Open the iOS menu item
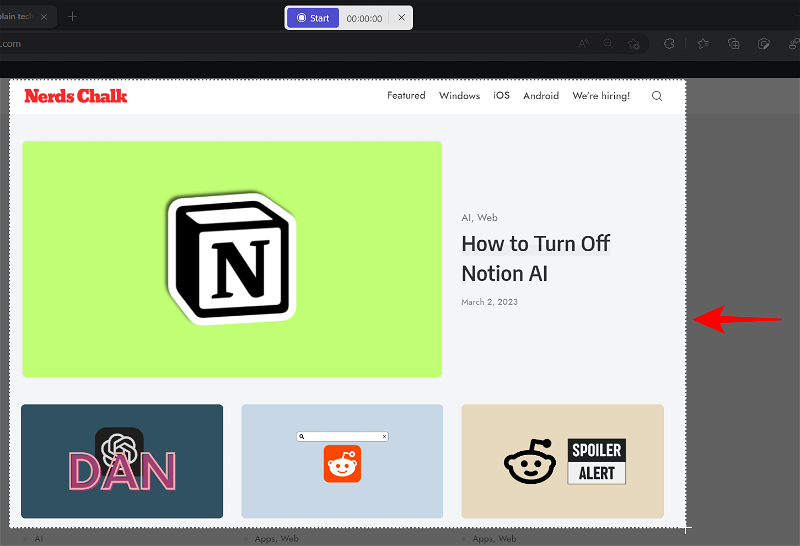 (x=501, y=95)
